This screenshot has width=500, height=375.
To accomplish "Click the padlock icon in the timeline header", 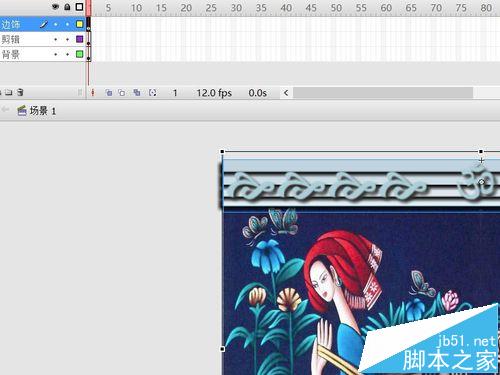I will click(67, 7).
